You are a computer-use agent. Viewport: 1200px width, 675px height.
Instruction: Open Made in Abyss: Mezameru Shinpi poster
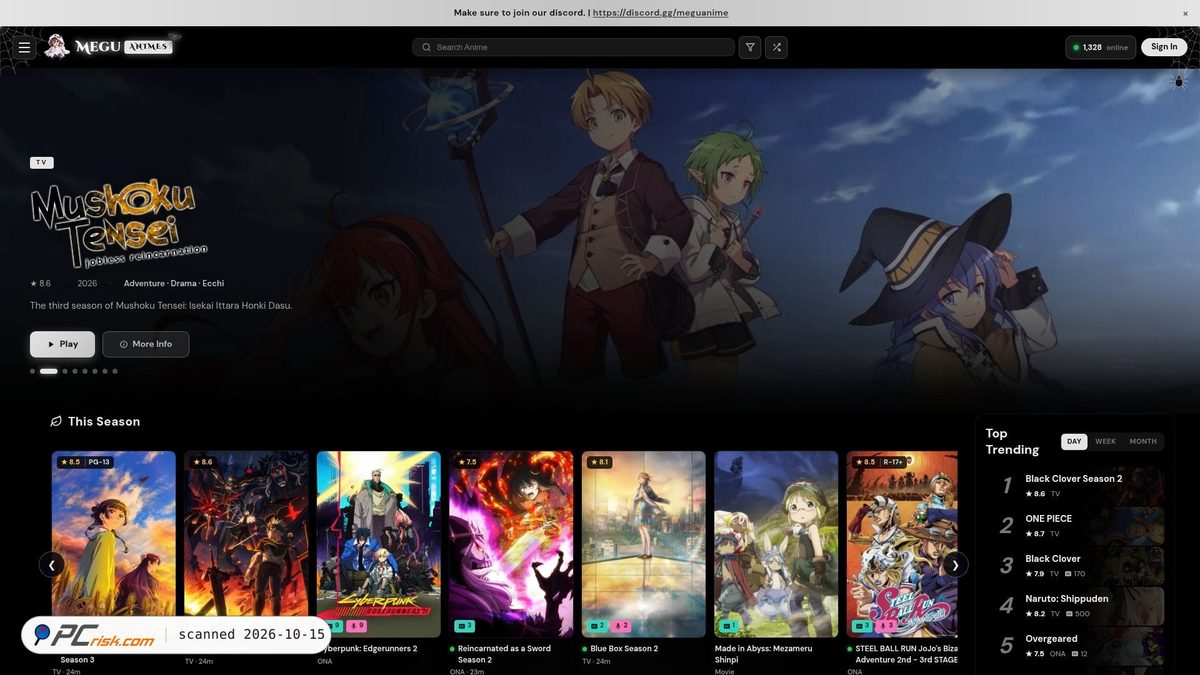(x=776, y=544)
